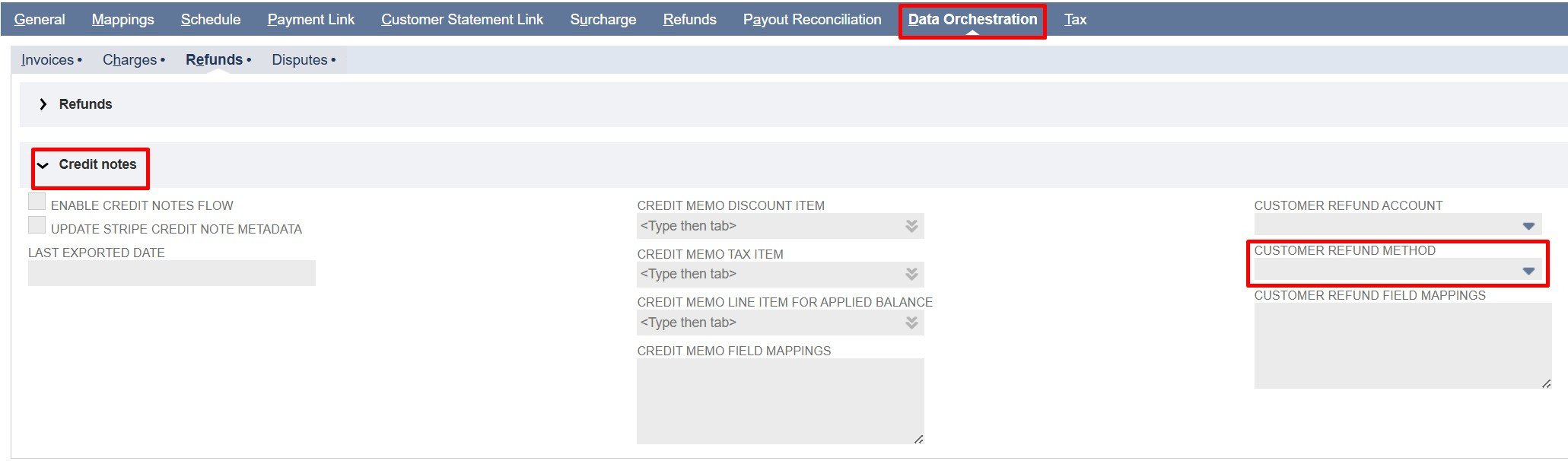Toggle Update Stripe Credit Note Metadata checkbox
This screenshot has height=461, width=1568.
click(x=37, y=225)
